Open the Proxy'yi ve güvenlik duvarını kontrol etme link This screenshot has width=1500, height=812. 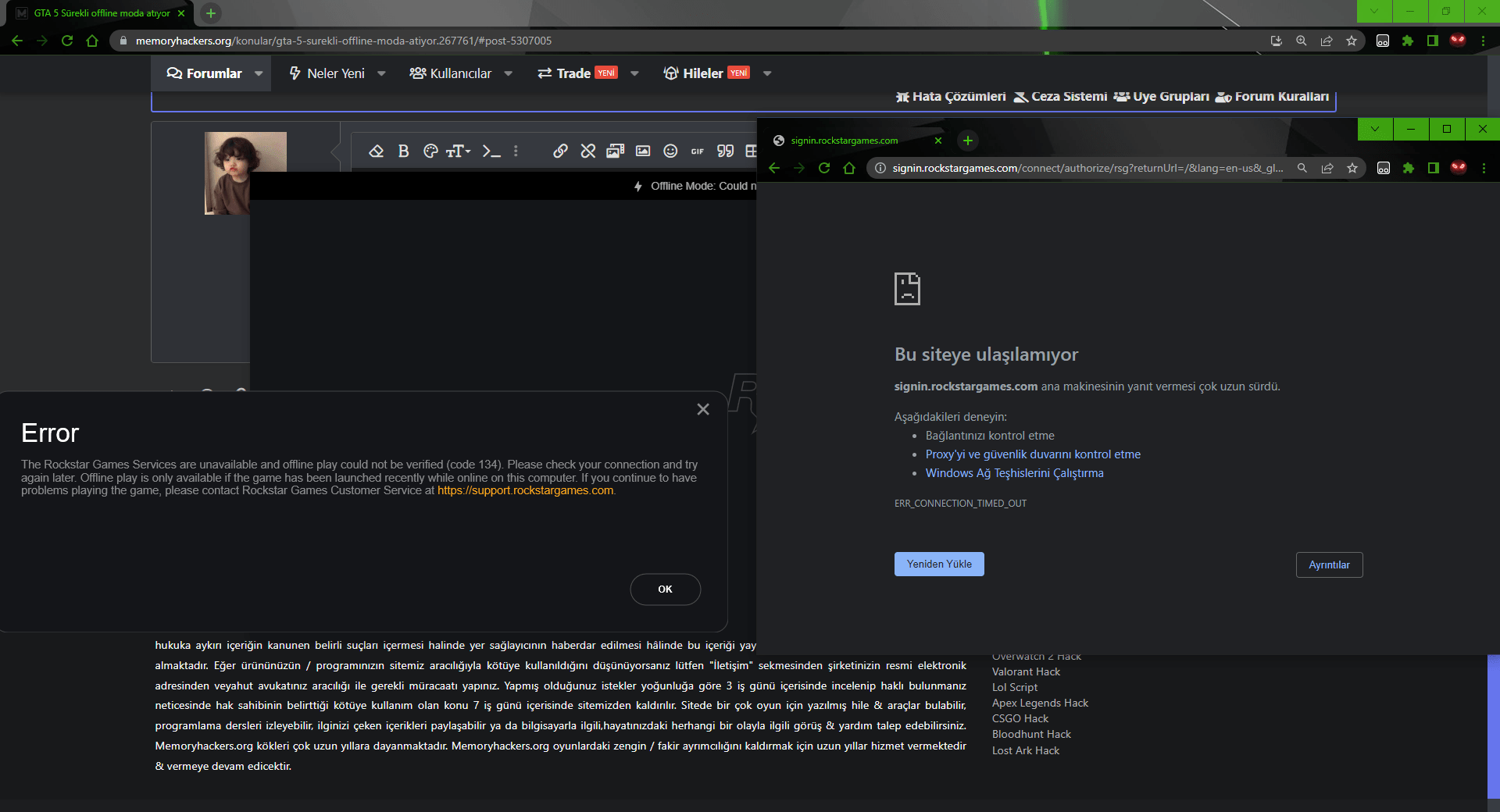point(1033,454)
